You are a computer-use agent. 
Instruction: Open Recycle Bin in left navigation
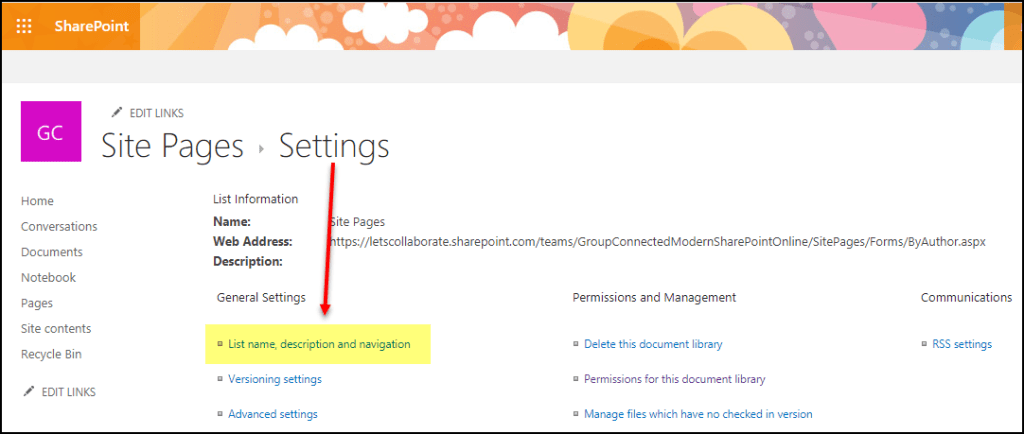point(52,354)
